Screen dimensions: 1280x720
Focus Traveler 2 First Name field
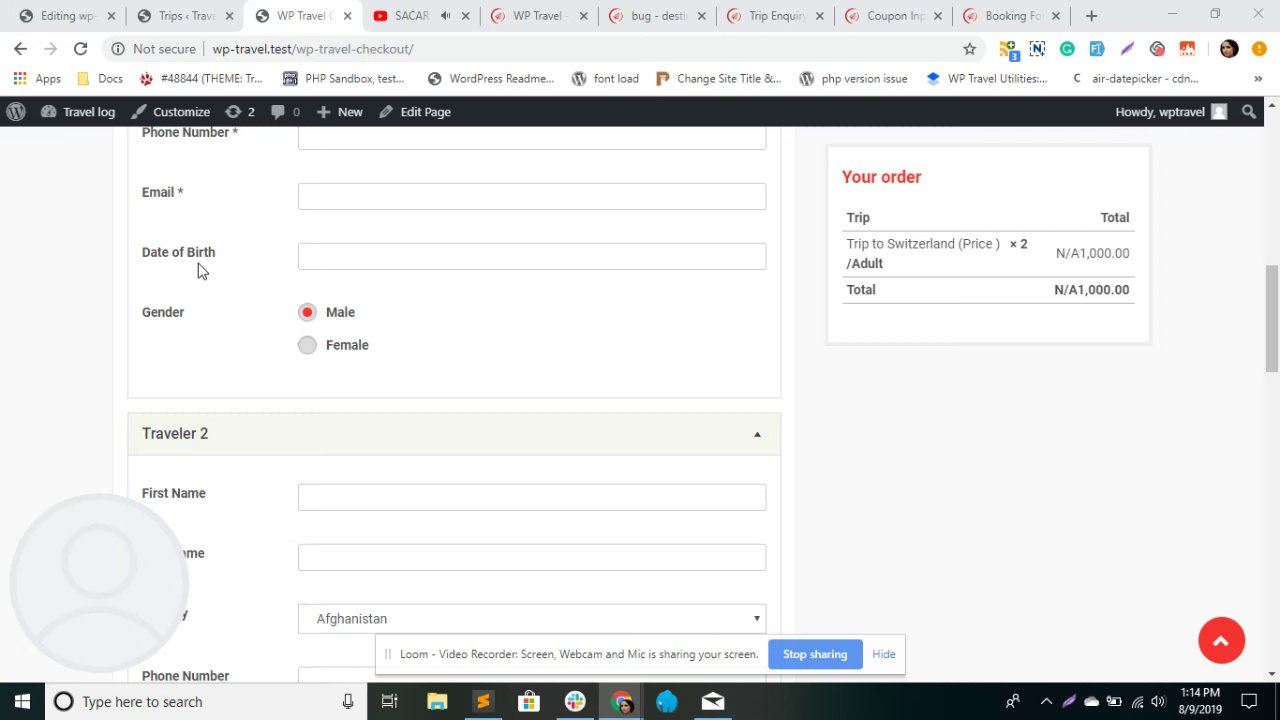pos(532,497)
